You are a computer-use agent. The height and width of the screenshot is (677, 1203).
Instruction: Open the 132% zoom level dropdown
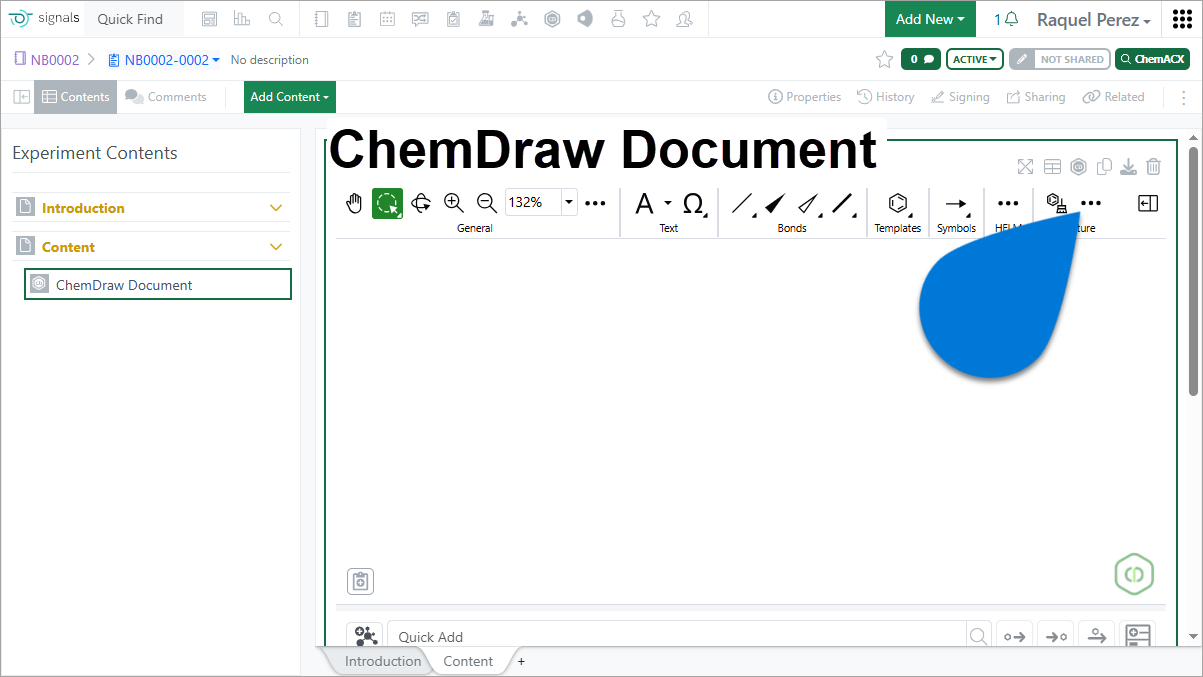pyautogui.click(x=569, y=203)
